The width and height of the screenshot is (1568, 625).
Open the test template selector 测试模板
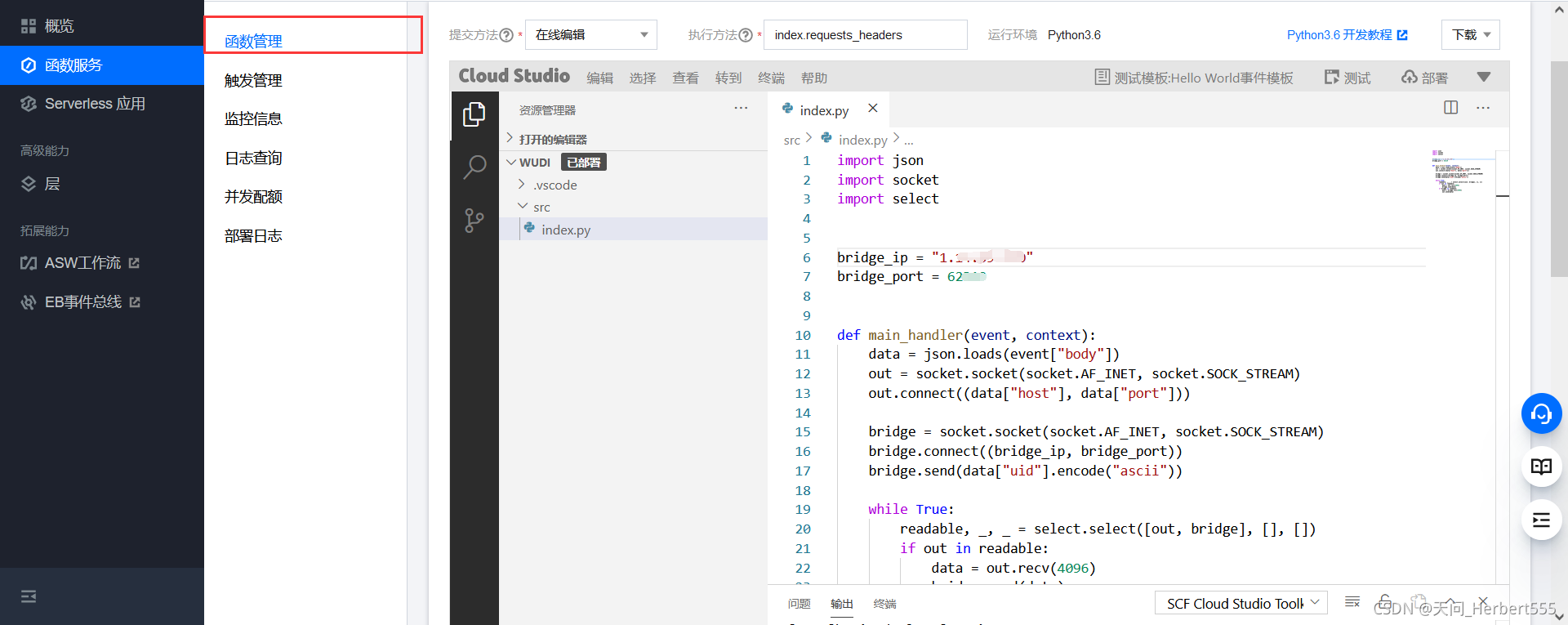(1194, 78)
